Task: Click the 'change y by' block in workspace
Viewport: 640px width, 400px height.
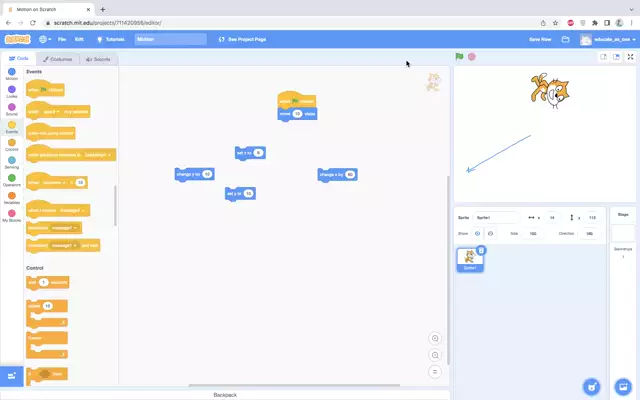Action: point(194,174)
